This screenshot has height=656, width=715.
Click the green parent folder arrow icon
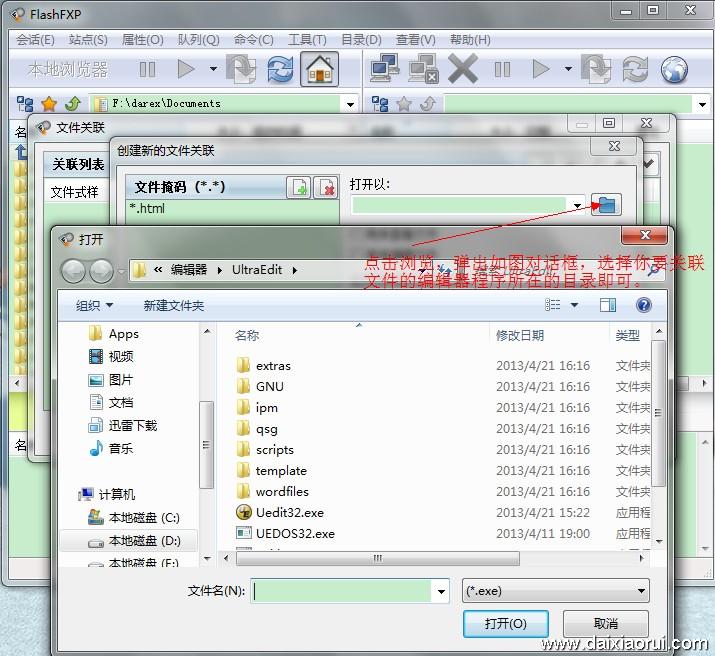73,104
